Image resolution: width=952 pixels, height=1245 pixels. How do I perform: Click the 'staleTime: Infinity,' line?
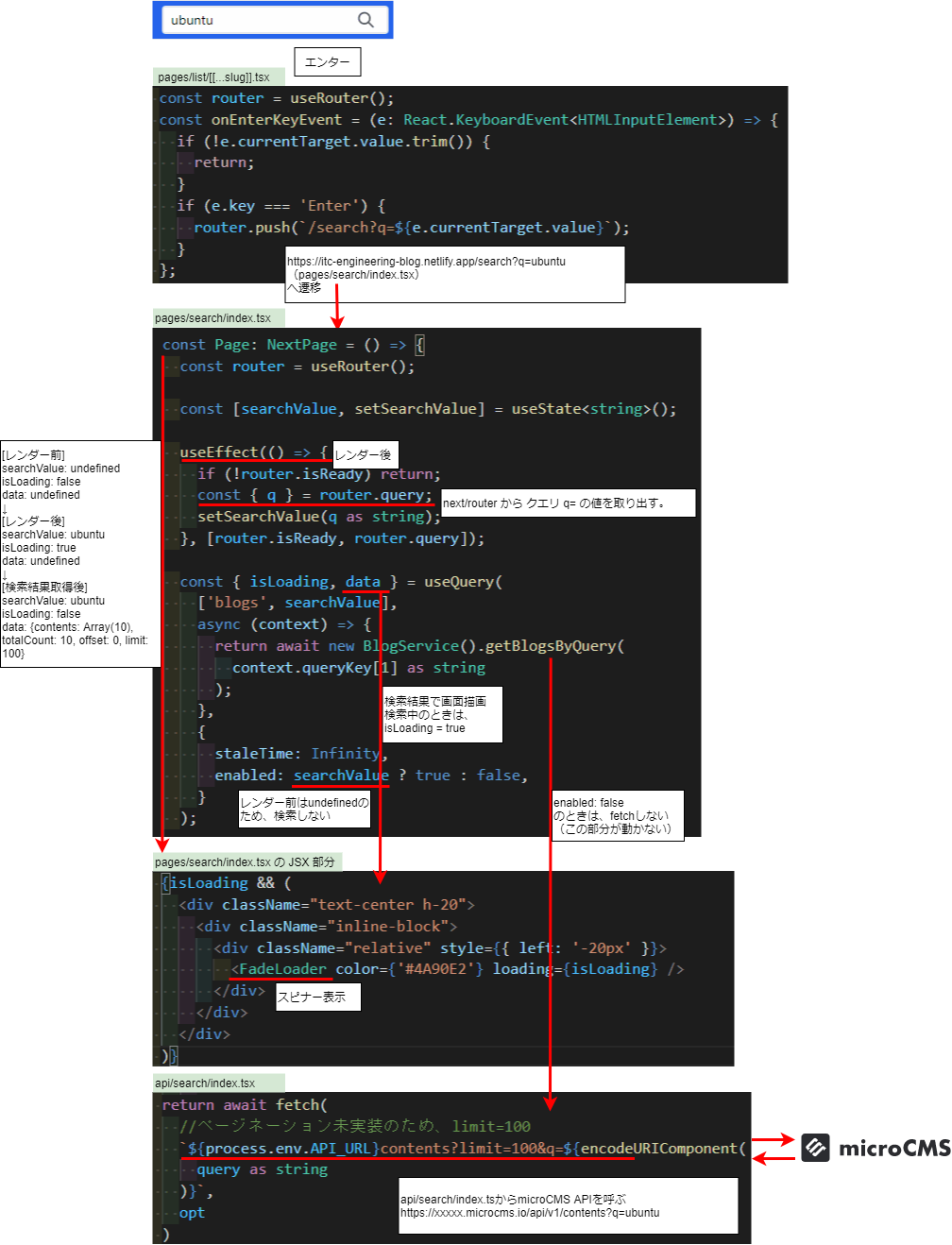click(x=301, y=754)
